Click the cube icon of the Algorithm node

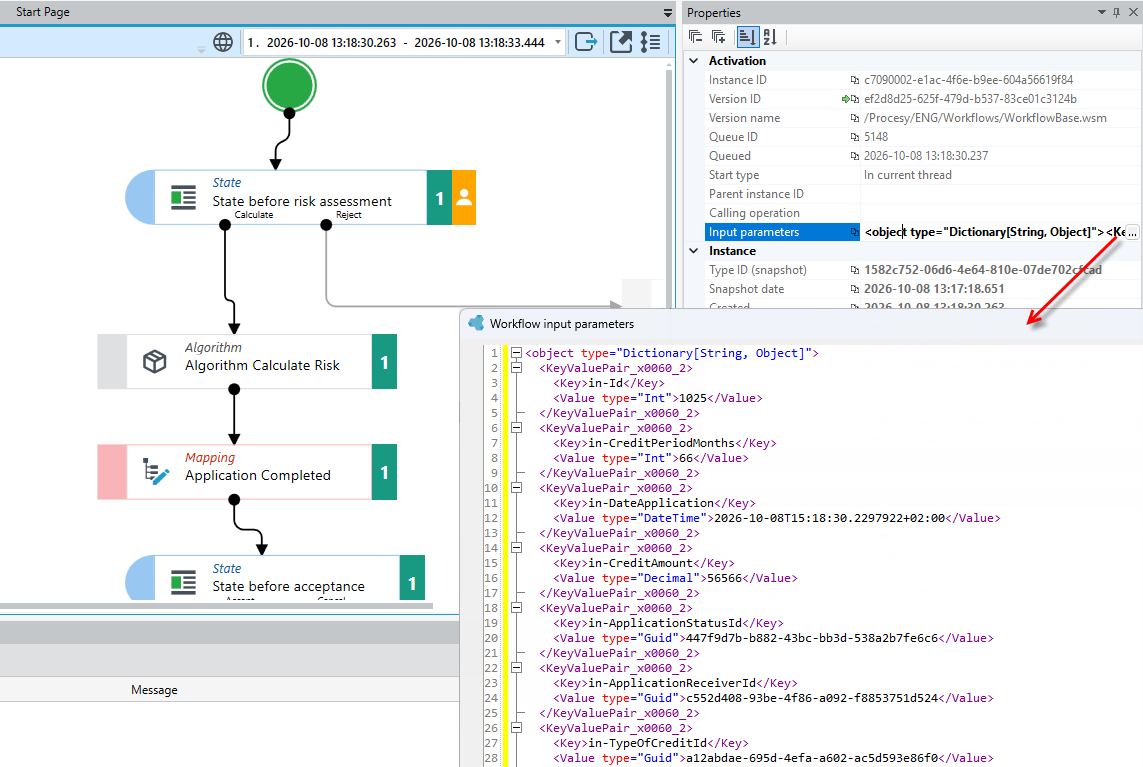coord(155,362)
